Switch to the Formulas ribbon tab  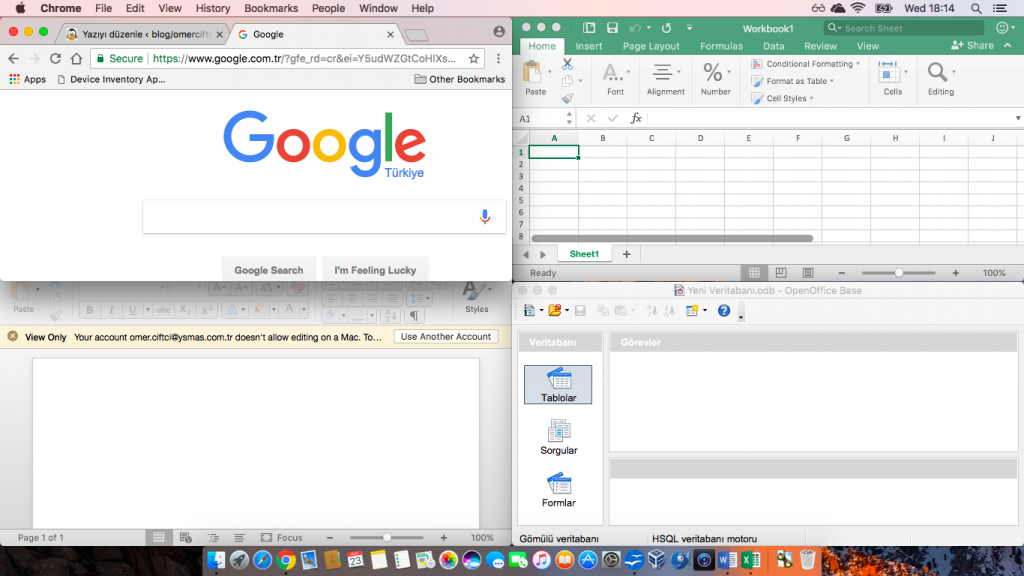tap(721, 46)
